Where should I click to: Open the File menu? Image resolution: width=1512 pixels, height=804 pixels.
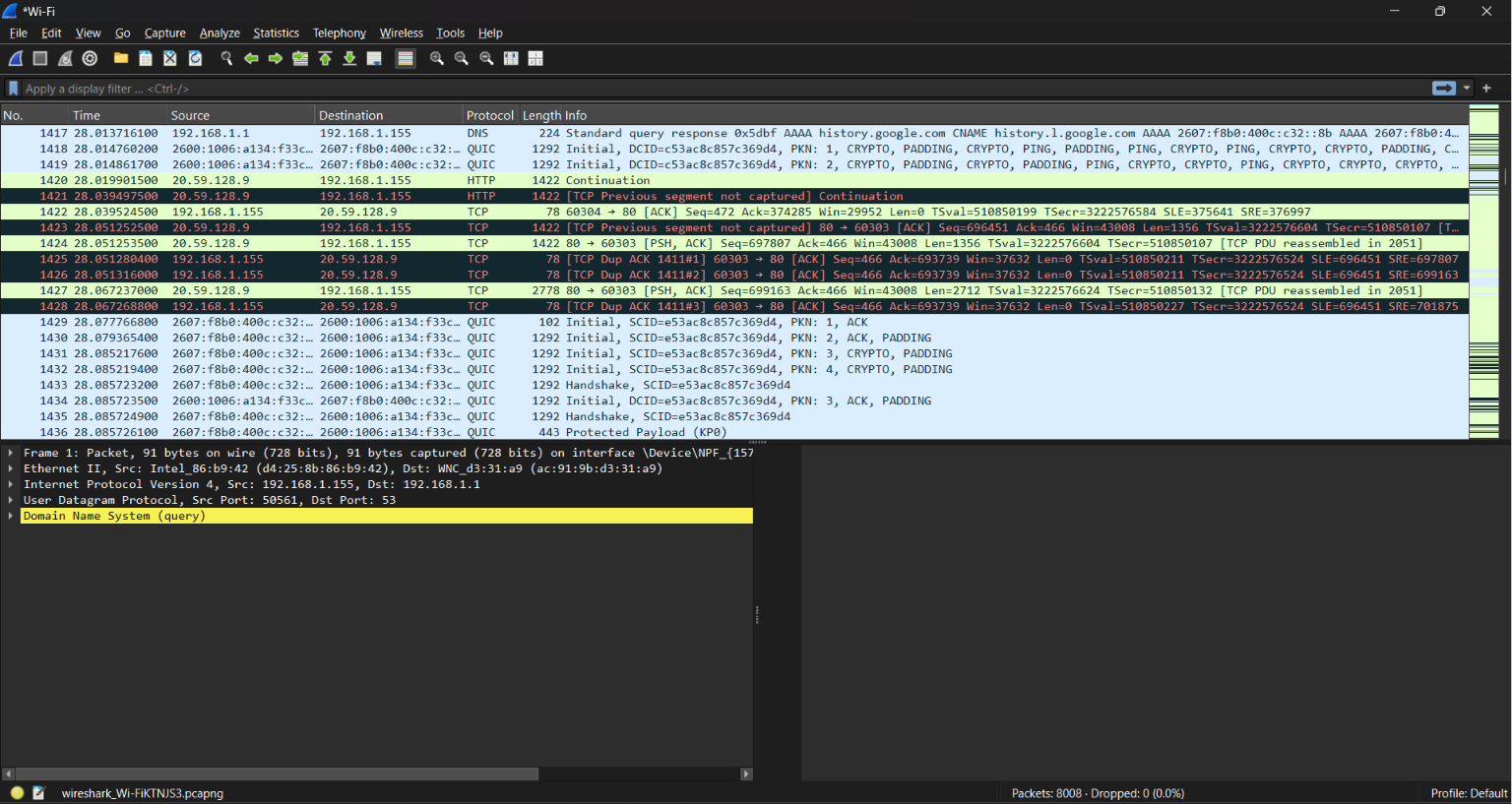click(x=19, y=33)
